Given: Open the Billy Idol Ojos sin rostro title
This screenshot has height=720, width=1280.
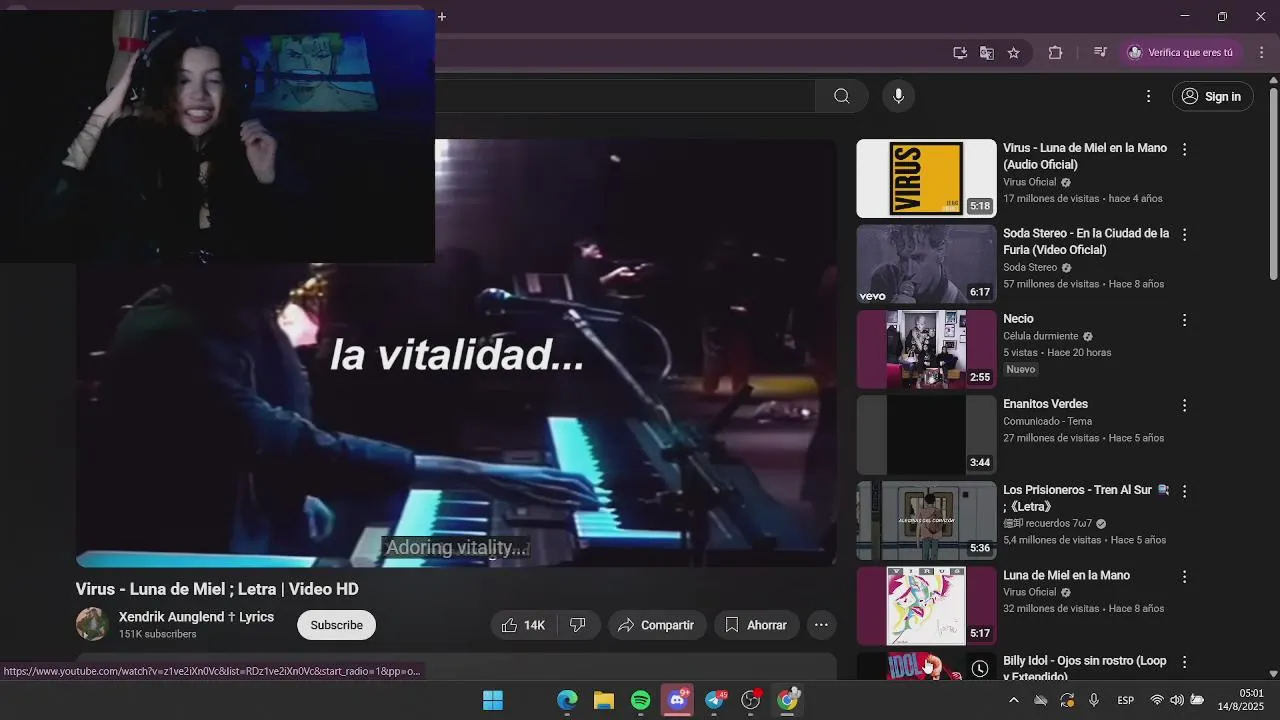Looking at the screenshot, I should tap(1085, 669).
